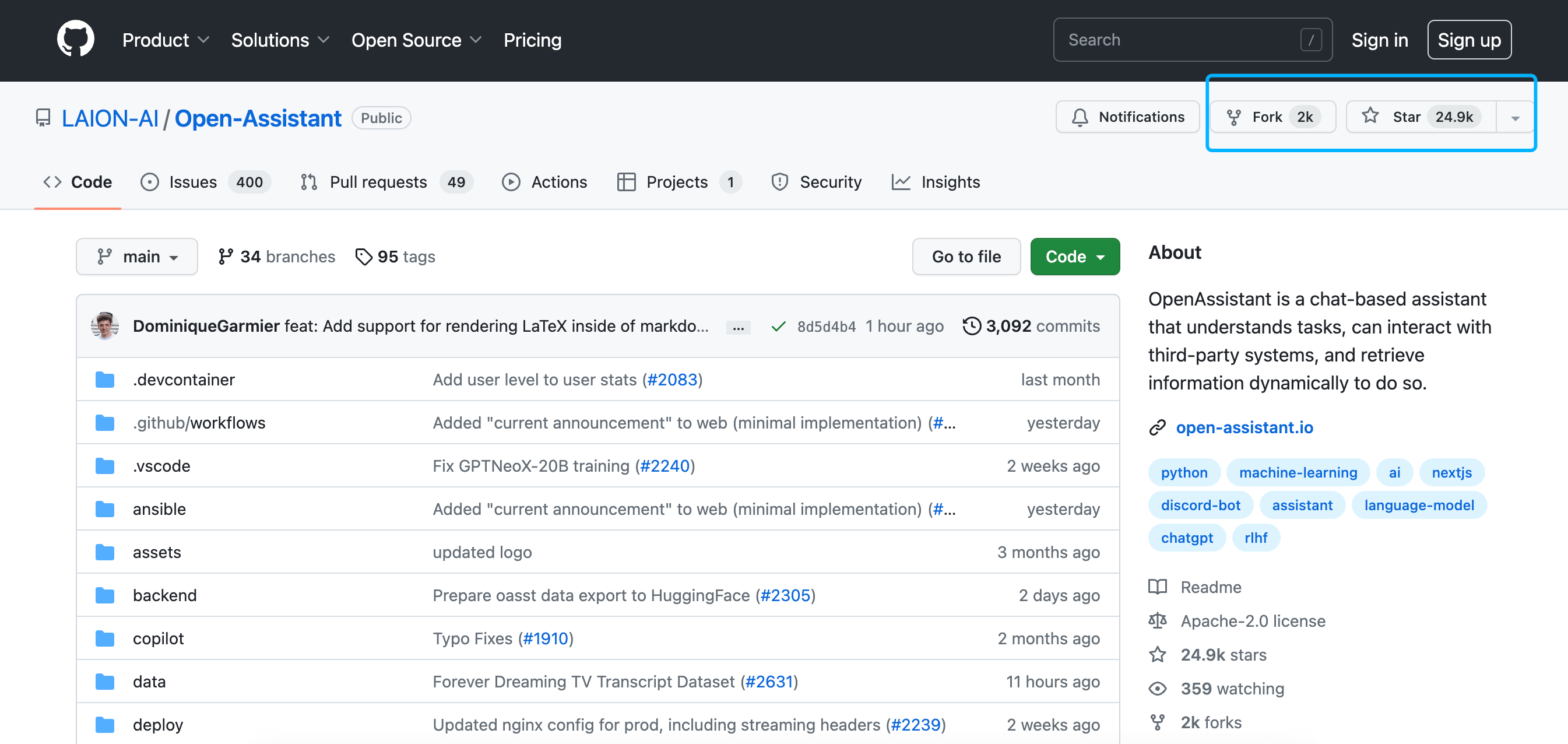Visit the open-assistant.io website link

(x=1244, y=427)
